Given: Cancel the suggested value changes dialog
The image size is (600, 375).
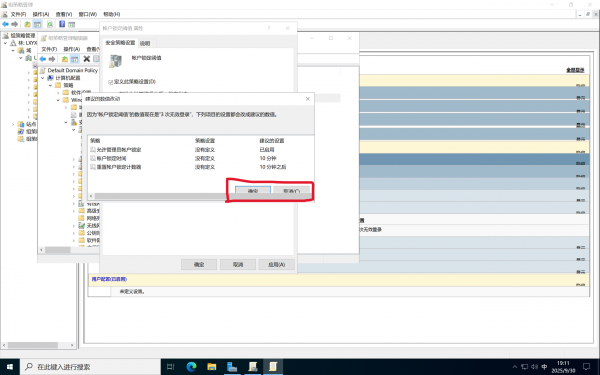Looking at the screenshot, I should click(x=292, y=191).
